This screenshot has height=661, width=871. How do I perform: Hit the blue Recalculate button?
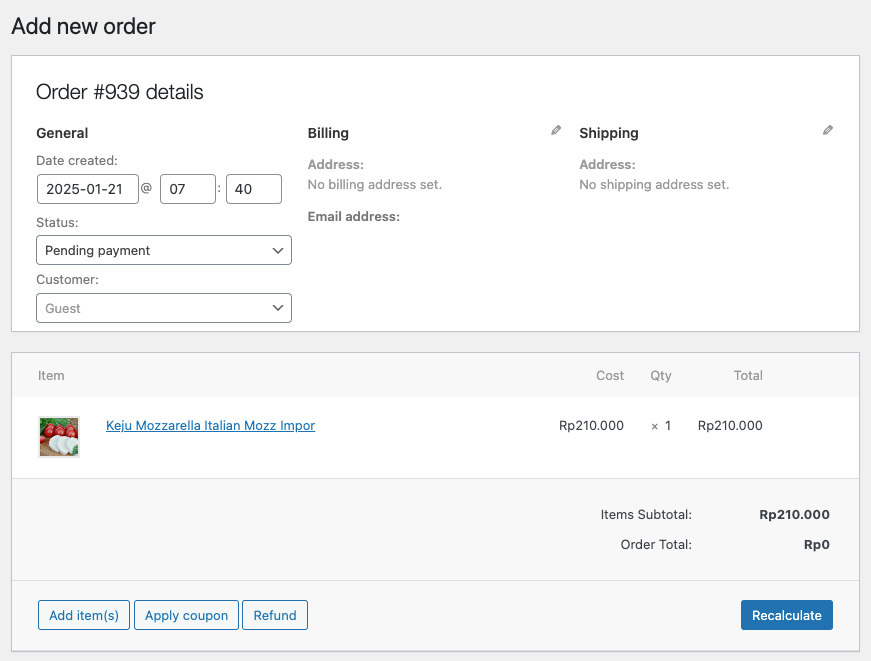pos(786,615)
